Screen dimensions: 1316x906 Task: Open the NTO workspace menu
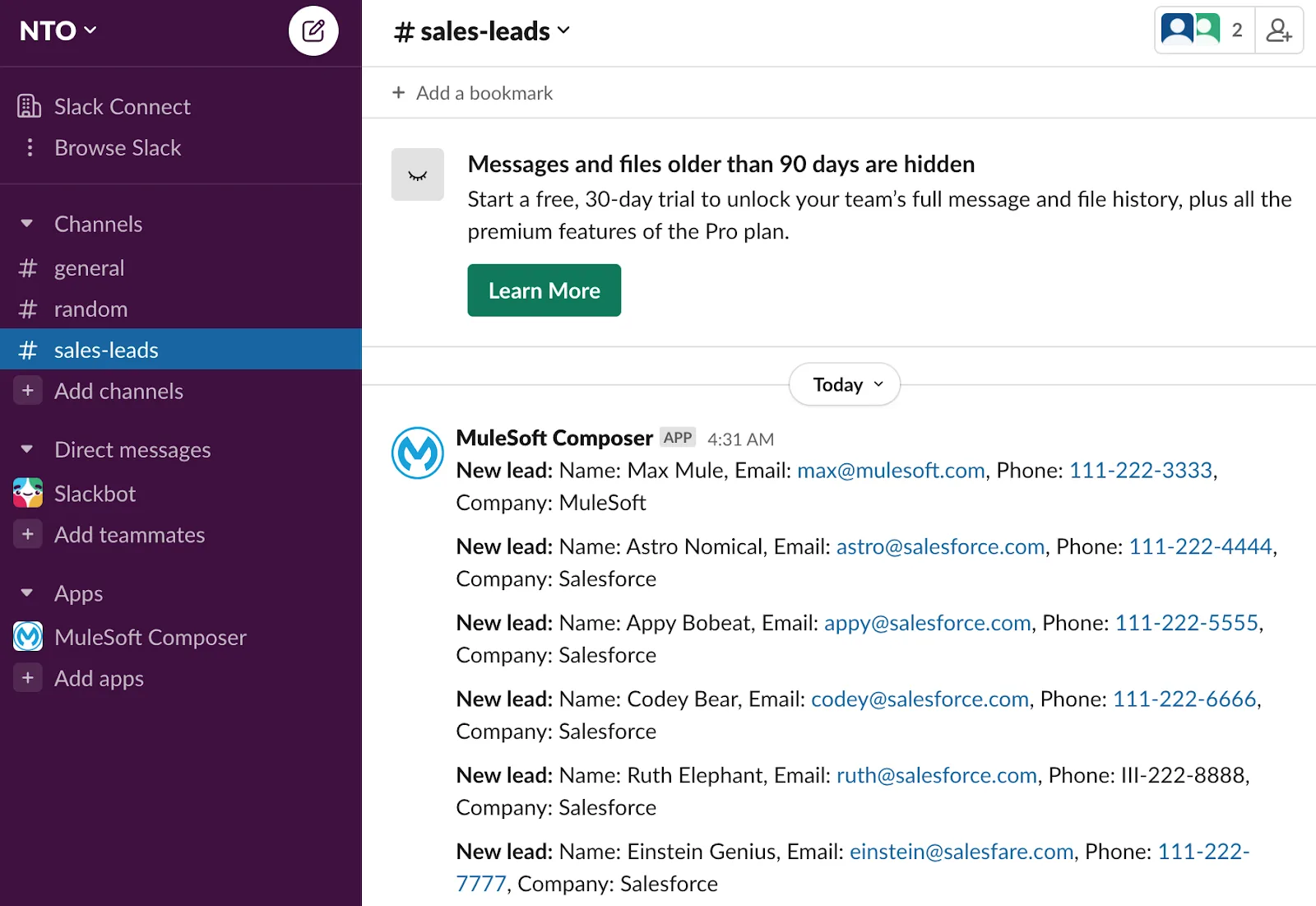(58, 31)
